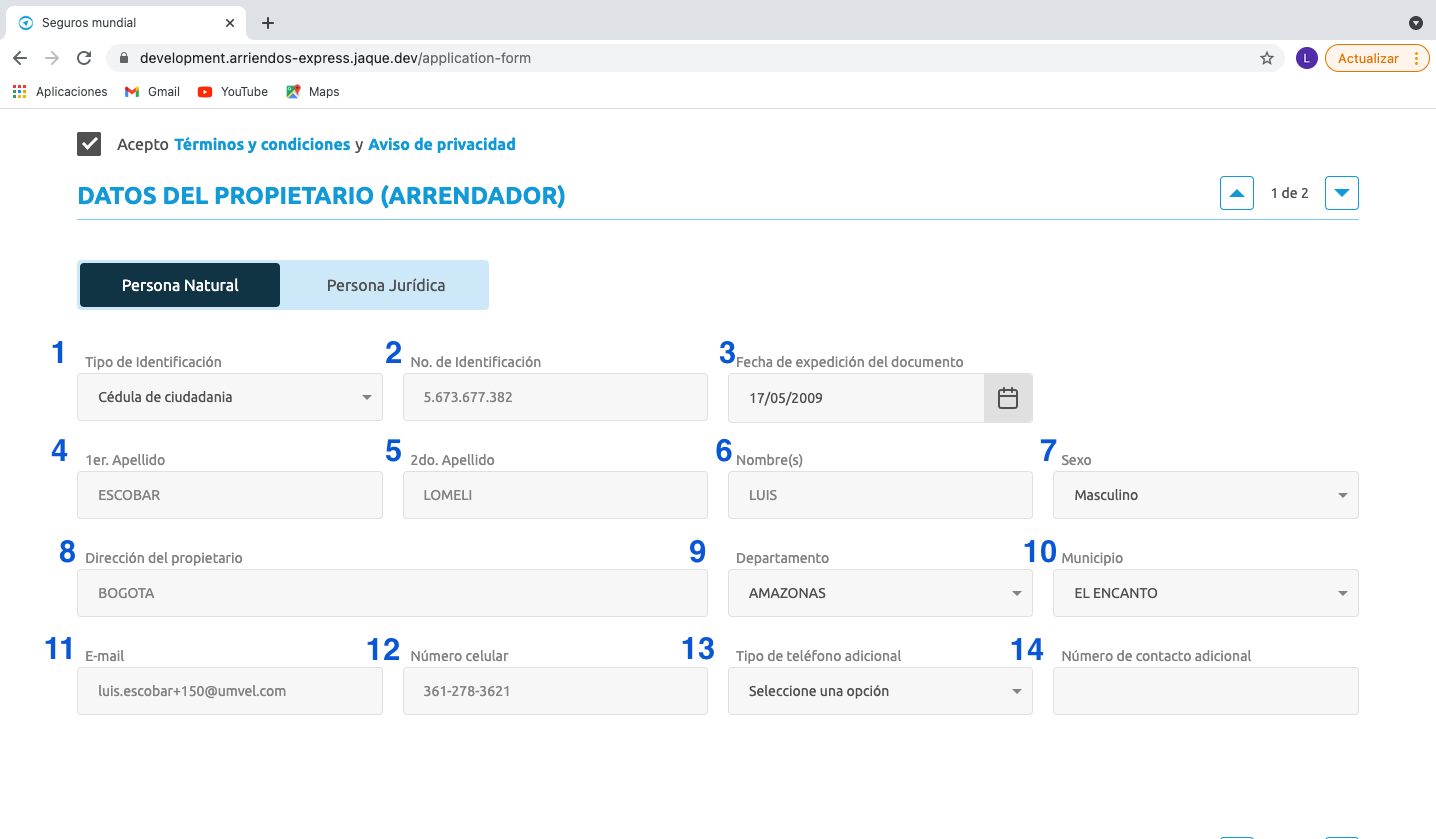Open the YouTube bookmark
The image size is (1436, 839).
(233, 91)
